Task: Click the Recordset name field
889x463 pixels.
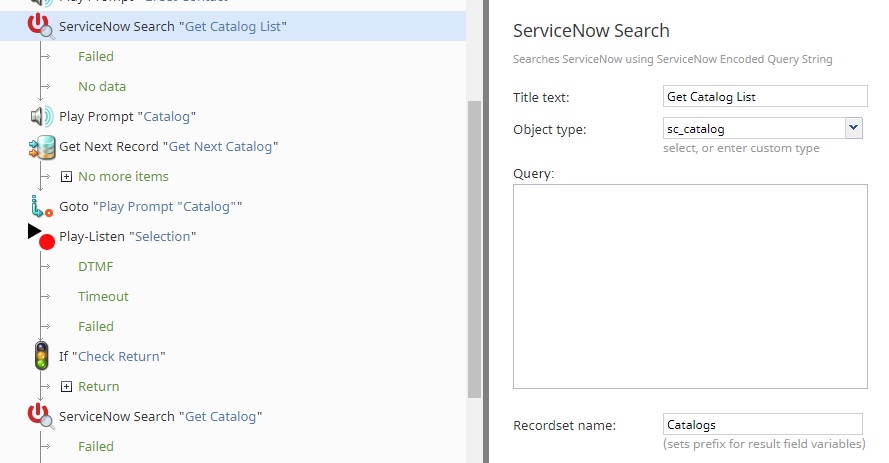Action: pos(763,424)
